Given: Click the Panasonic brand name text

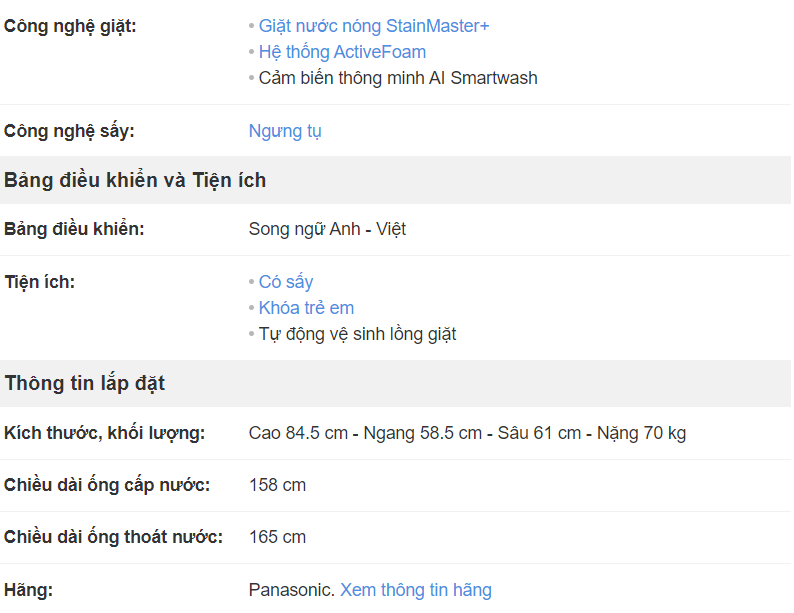Looking at the screenshot, I should click(x=292, y=590).
